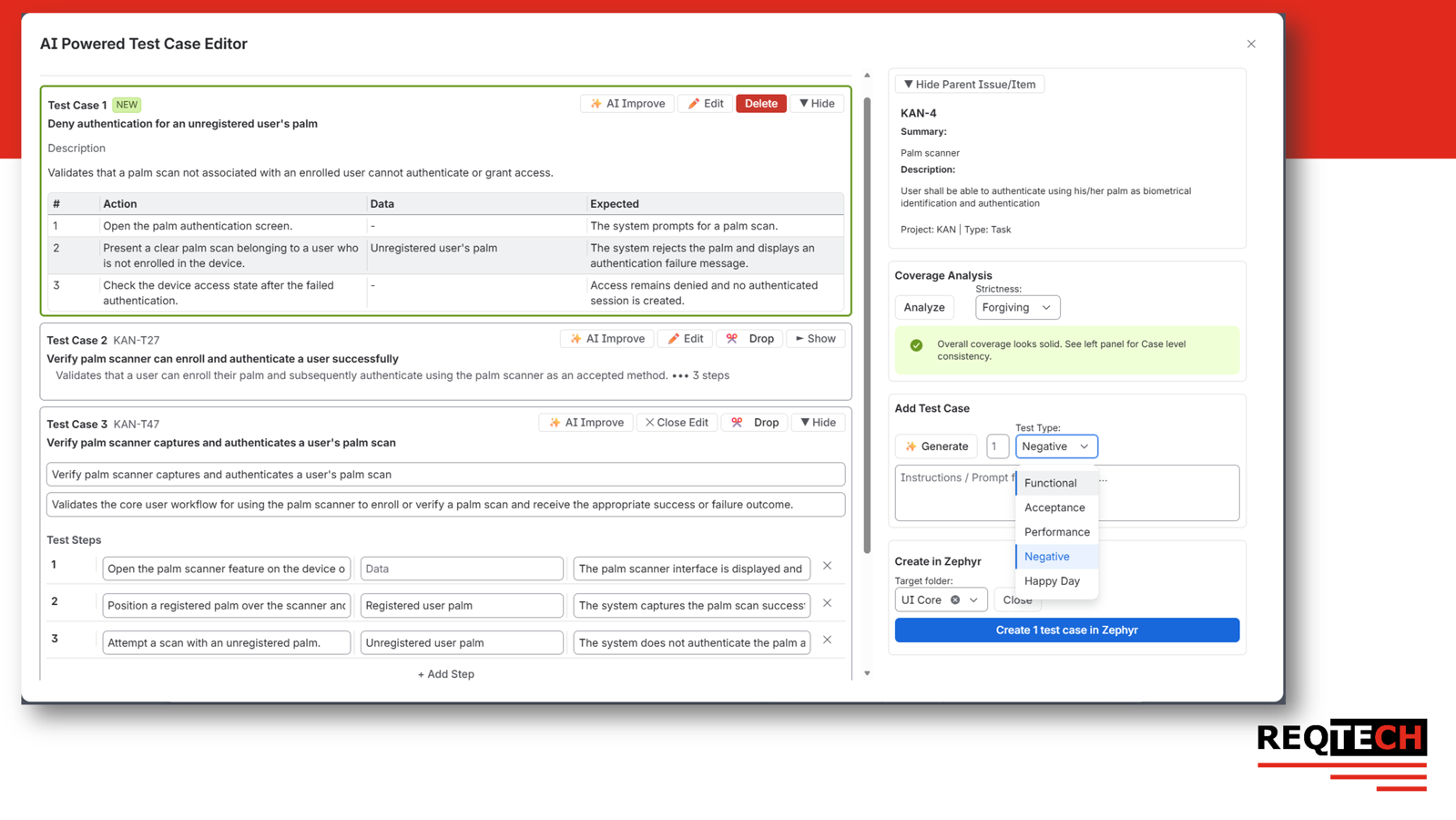This screenshot has height=820, width=1456.
Task: Open the Test Type Negative dropdown
Action: pos(1056,446)
